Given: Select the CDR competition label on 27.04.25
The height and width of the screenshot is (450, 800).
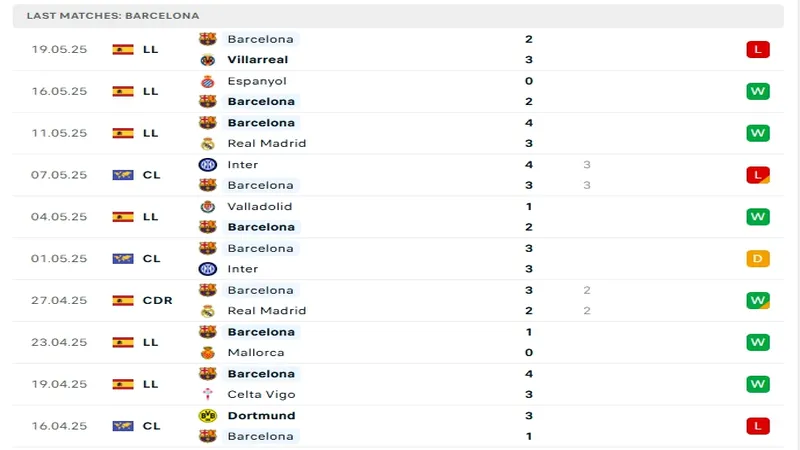Looking at the screenshot, I should click(x=157, y=300).
